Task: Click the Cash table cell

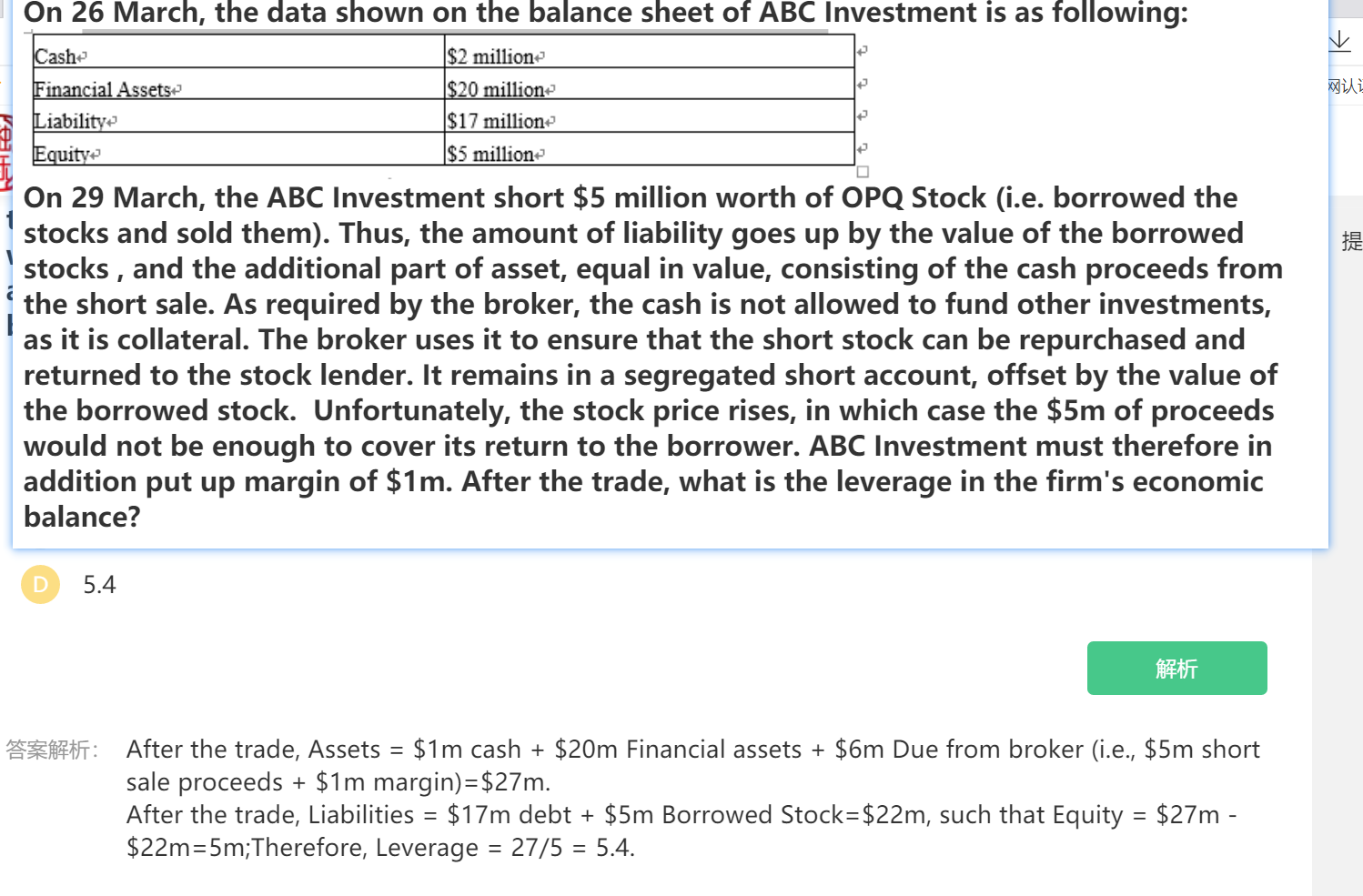Action: point(238,52)
